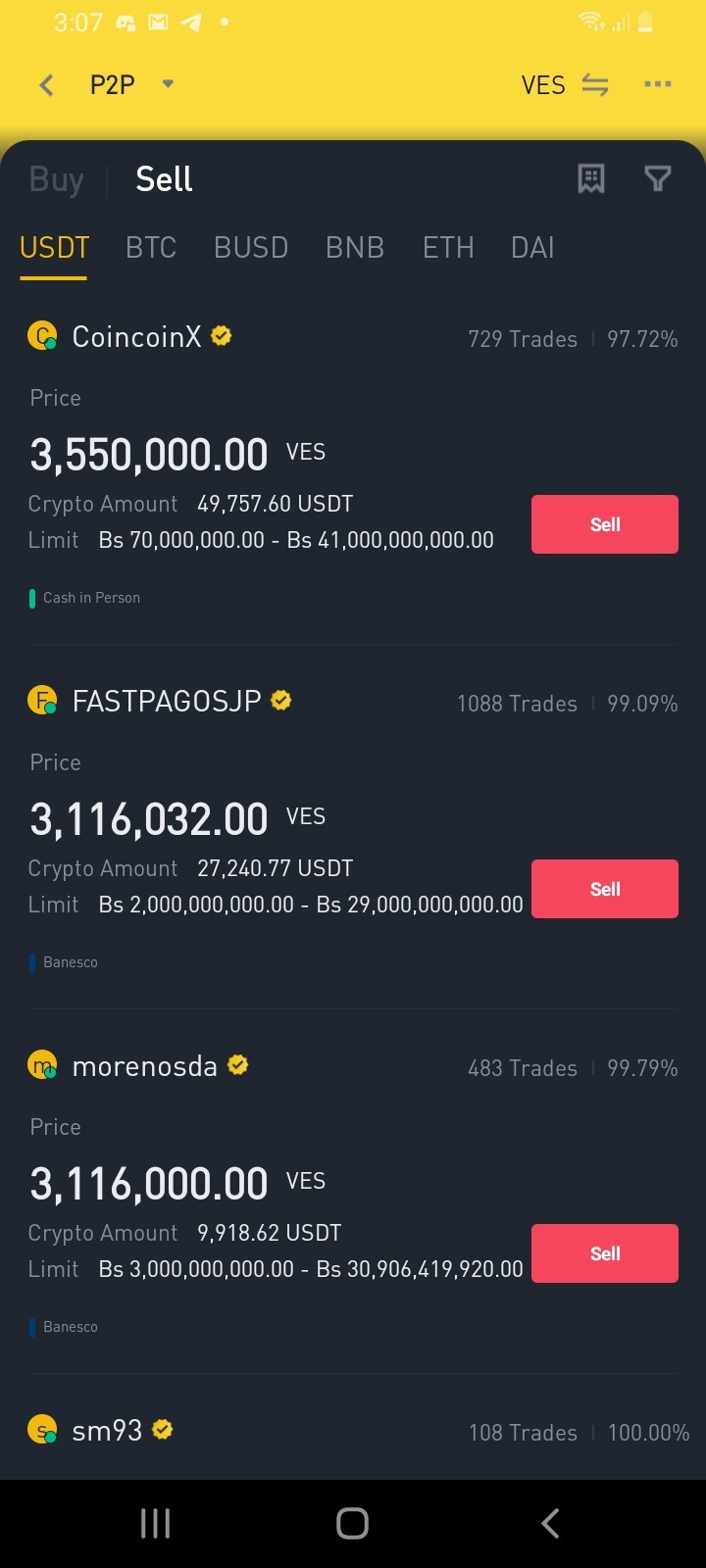Viewport: 706px width, 1568px height.
Task: Open FASTPAGOSJP merchant profile name
Action: (x=167, y=701)
